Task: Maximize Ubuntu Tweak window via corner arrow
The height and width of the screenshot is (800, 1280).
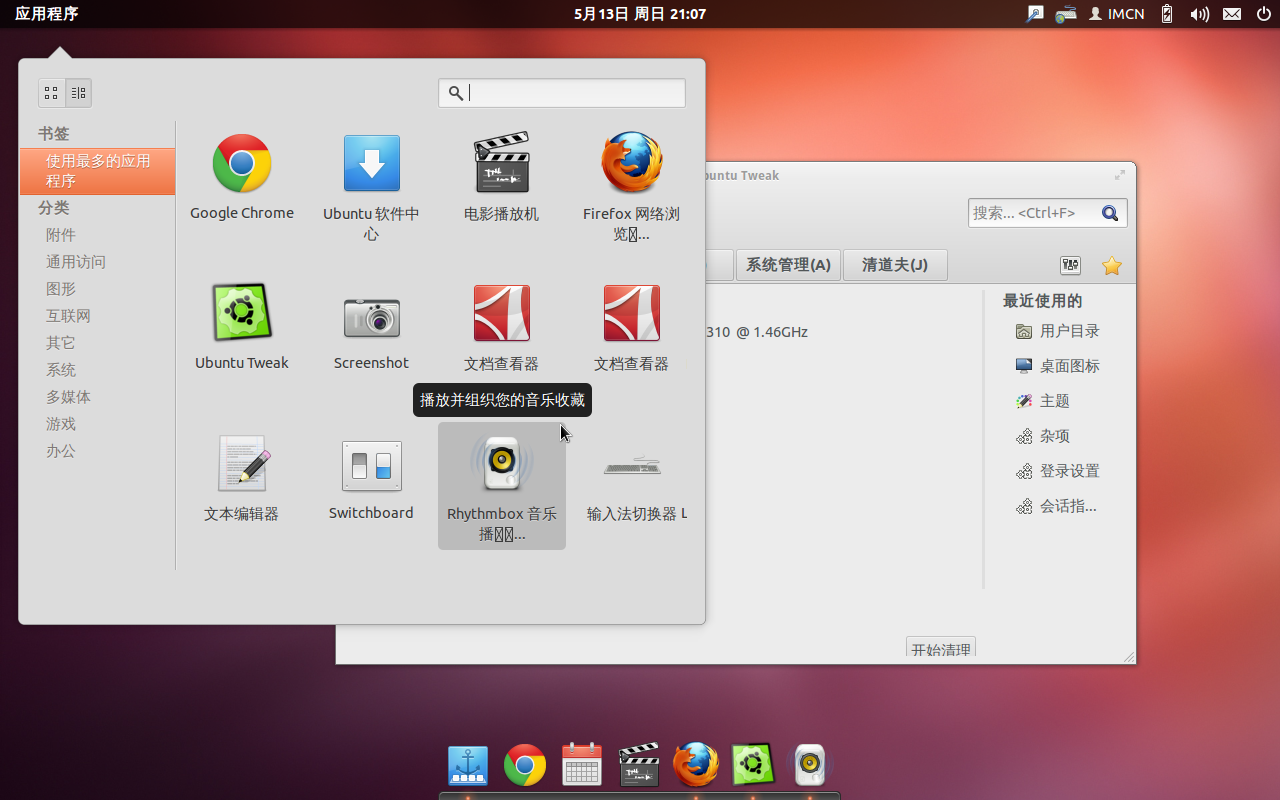Action: click(1120, 175)
